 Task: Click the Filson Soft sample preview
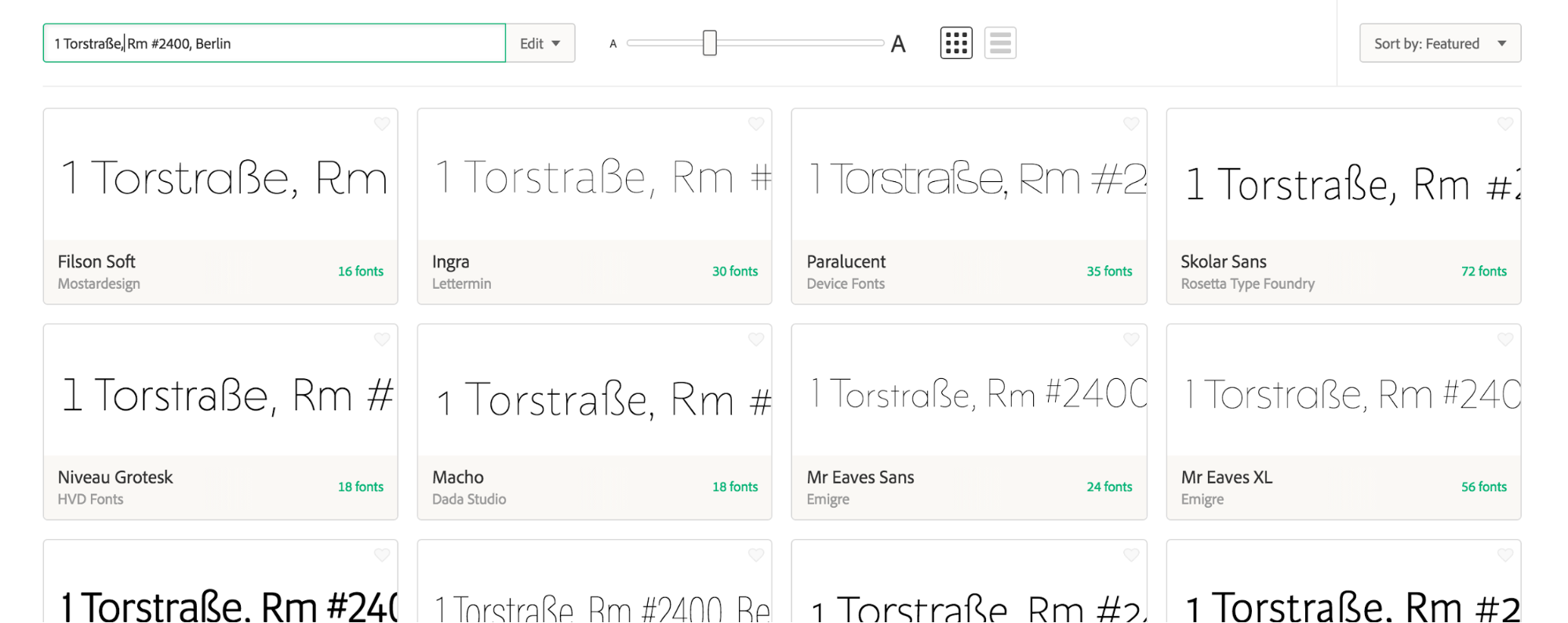click(224, 178)
